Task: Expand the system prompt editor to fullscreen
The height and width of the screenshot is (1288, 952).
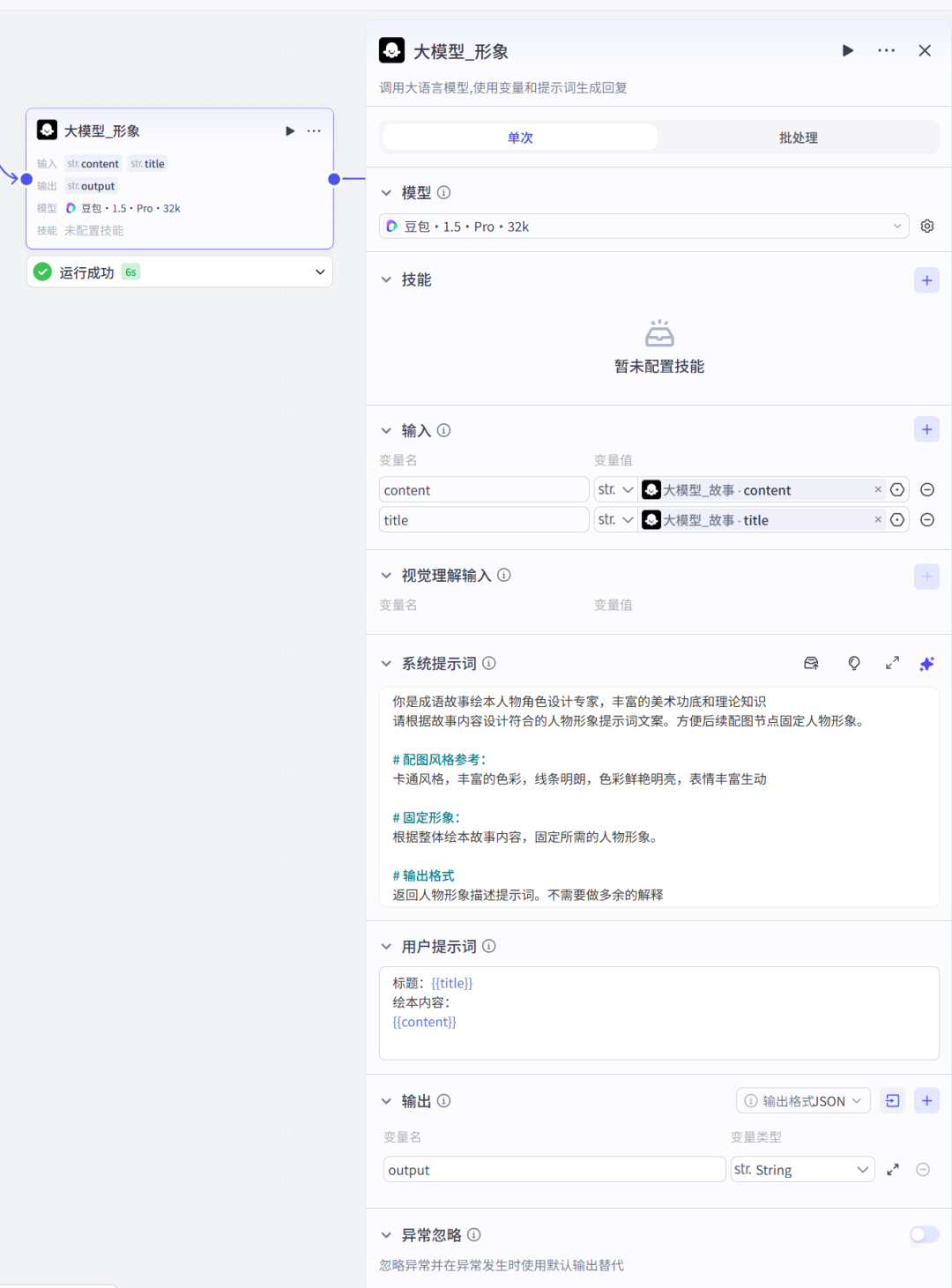Action: click(x=892, y=663)
